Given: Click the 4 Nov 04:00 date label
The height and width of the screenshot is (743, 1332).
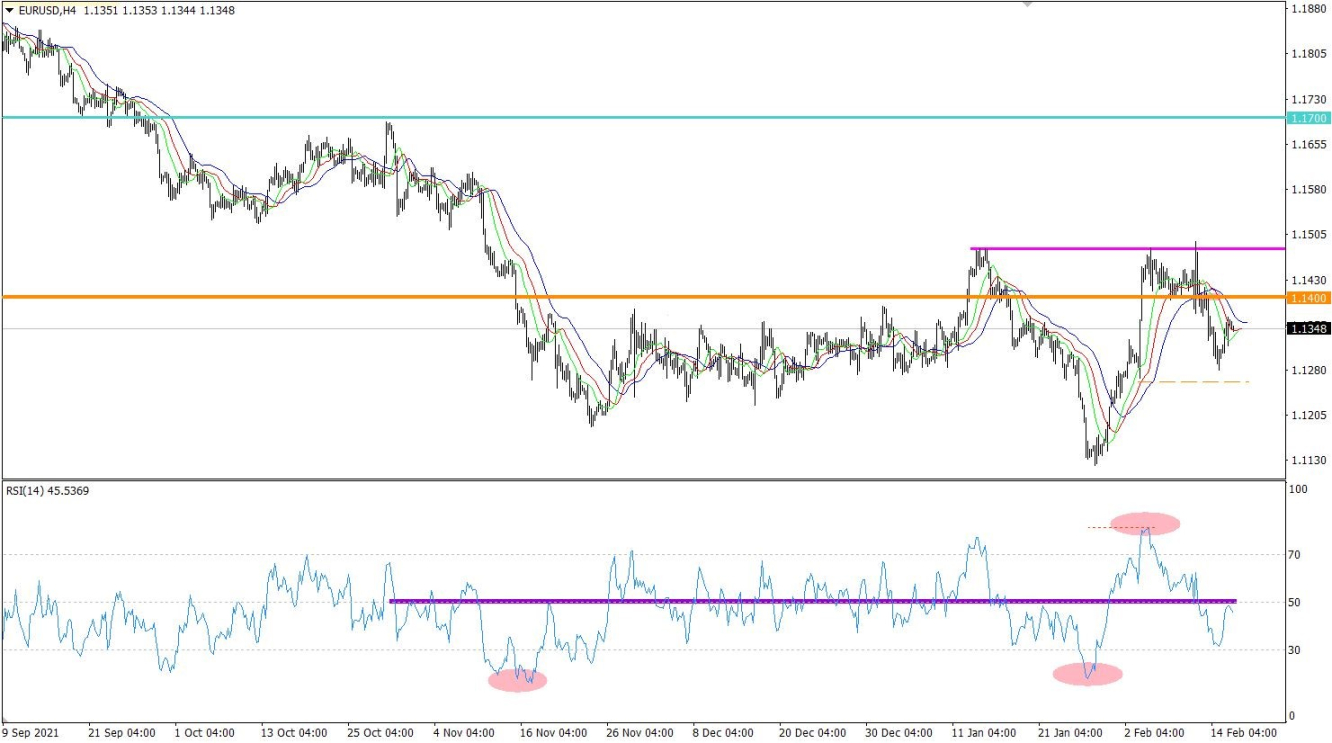Looking at the screenshot, I should point(466,733).
